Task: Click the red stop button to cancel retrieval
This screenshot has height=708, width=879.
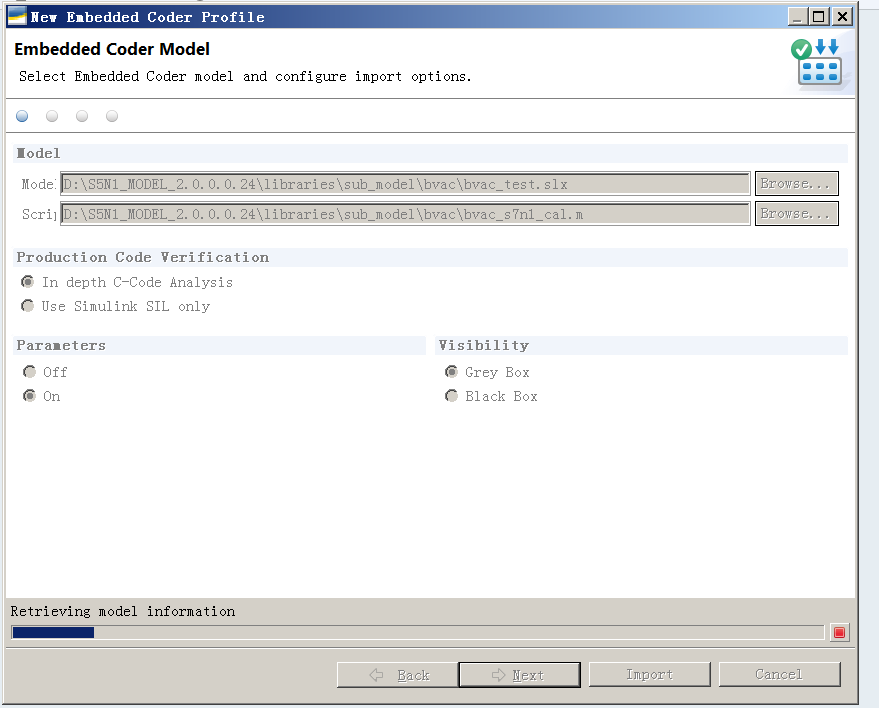Action: [839, 632]
